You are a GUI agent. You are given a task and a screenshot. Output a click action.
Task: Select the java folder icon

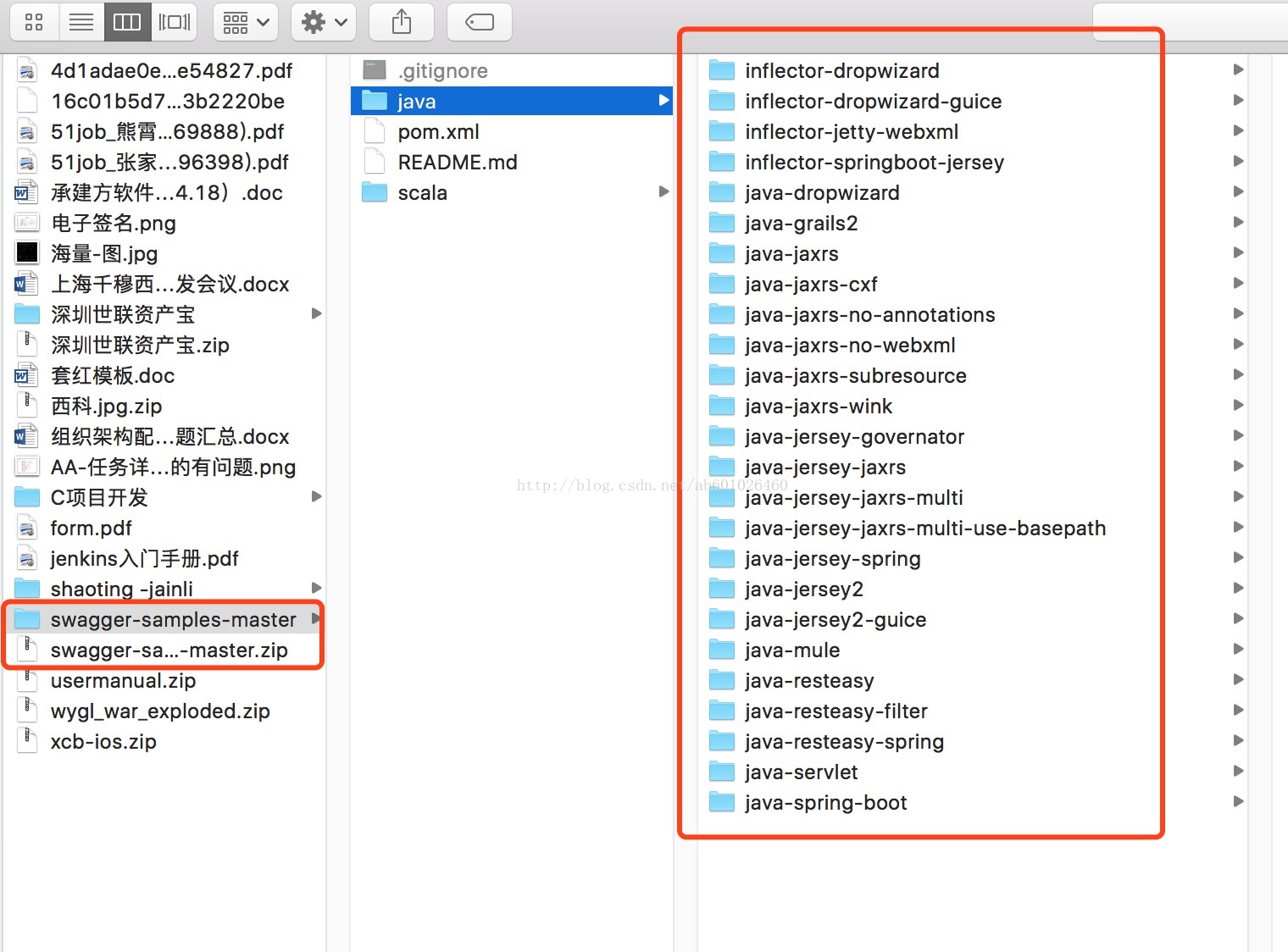tap(375, 101)
